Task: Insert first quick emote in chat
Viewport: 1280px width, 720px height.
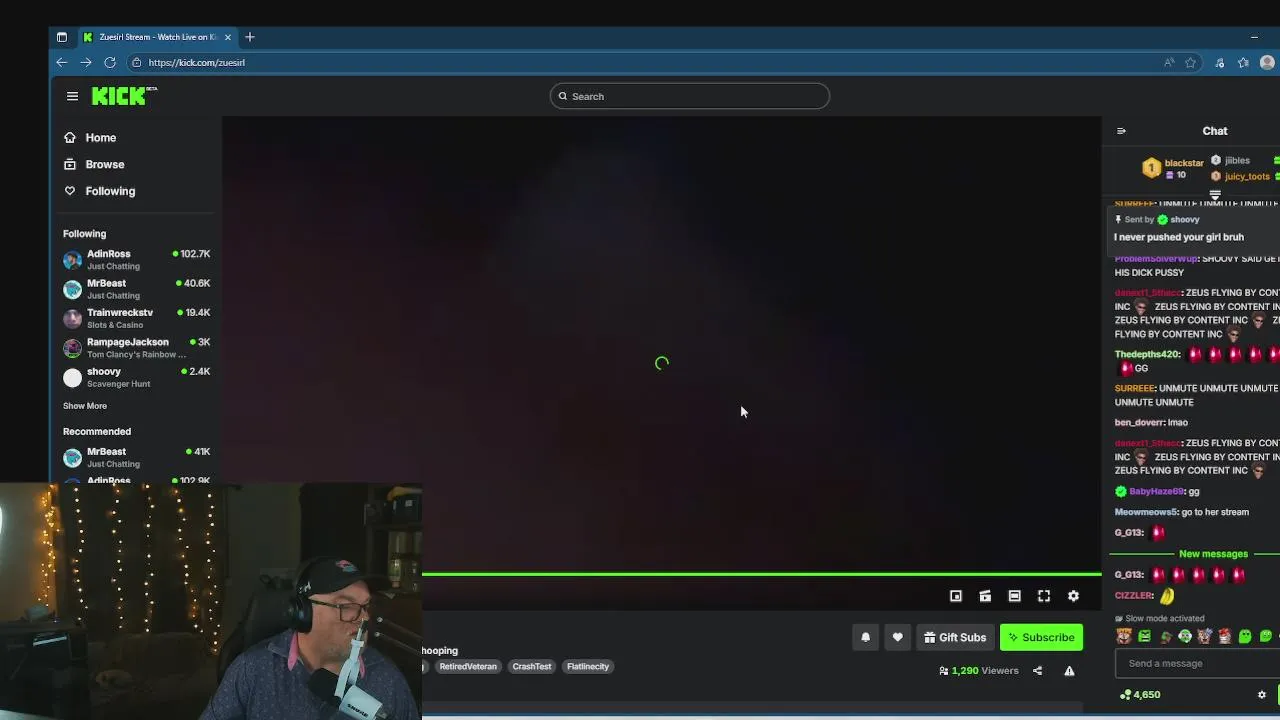Action: pyautogui.click(x=1124, y=636)
